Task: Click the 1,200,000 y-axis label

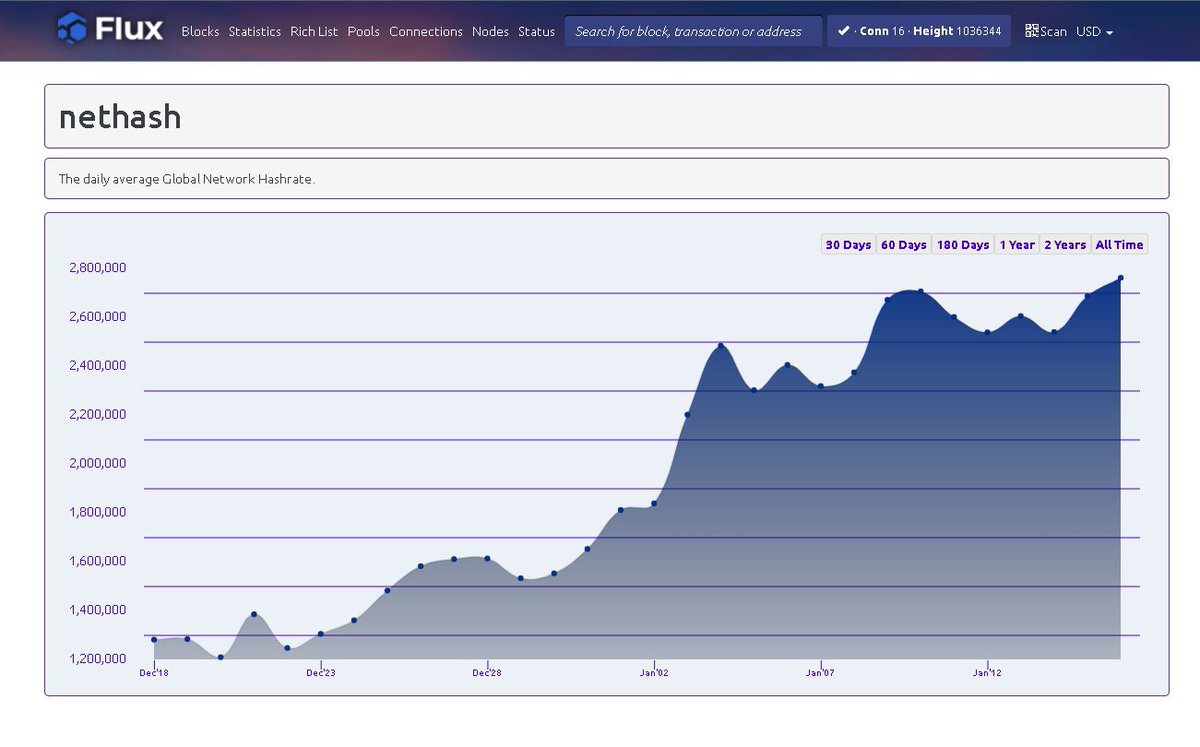Action: [x=97, y=659]
